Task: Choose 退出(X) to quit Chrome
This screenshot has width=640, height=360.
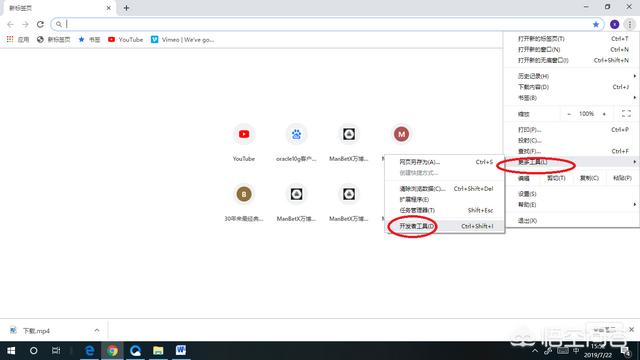Action: tap(571, 221)
